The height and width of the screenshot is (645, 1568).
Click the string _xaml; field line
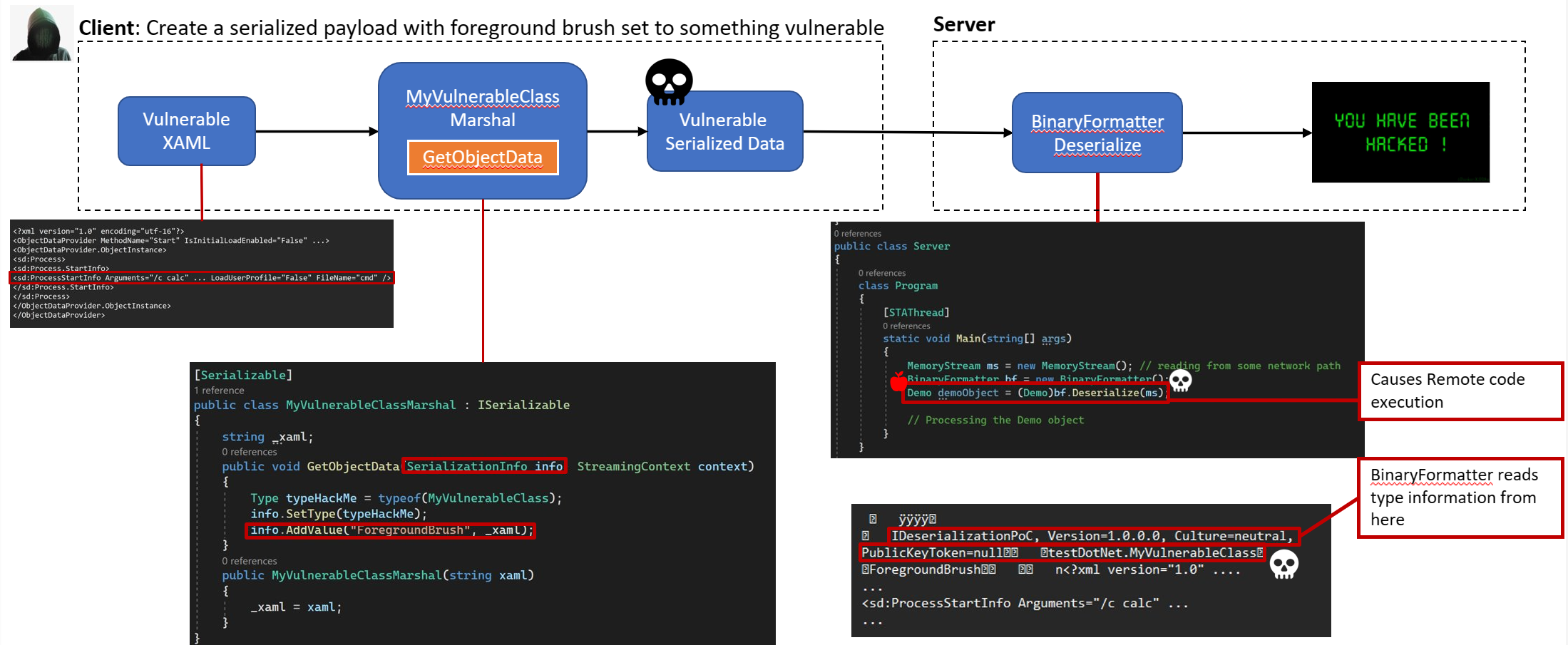(x=267, y=437)
